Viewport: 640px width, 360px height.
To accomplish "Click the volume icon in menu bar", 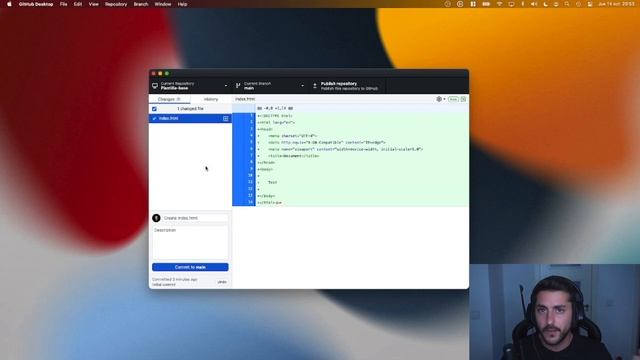I will tap(534, 4).
